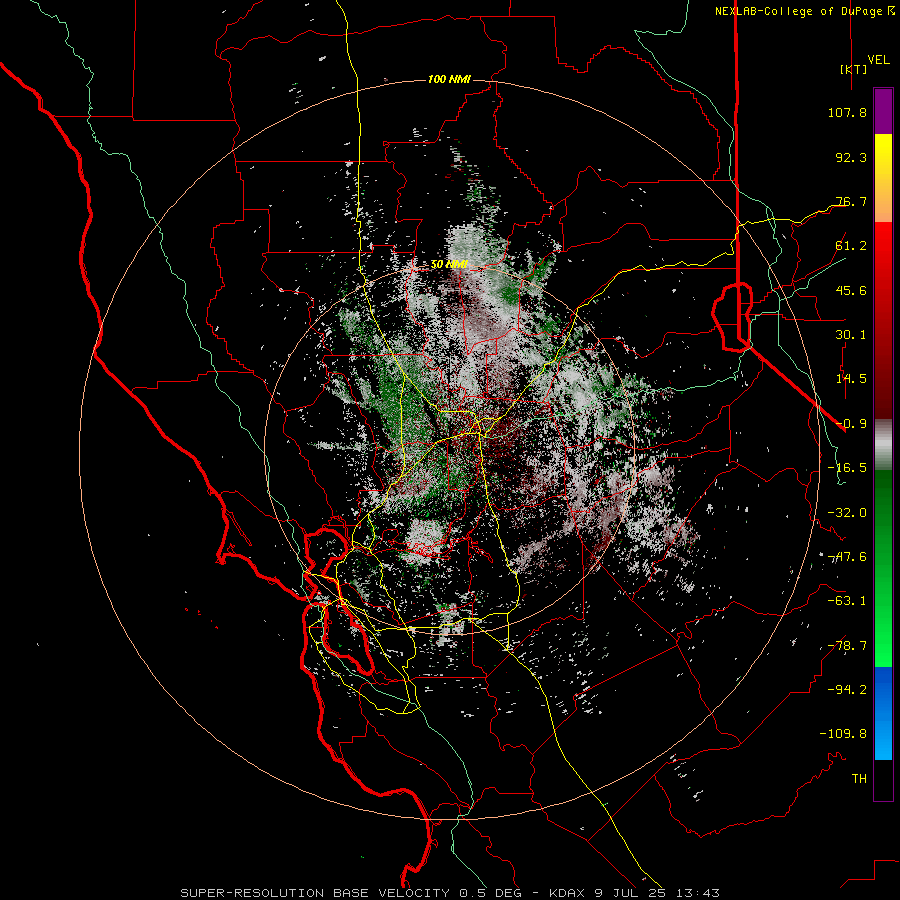
Task: Click the green segment of the color bar
Action: [883, 568]
